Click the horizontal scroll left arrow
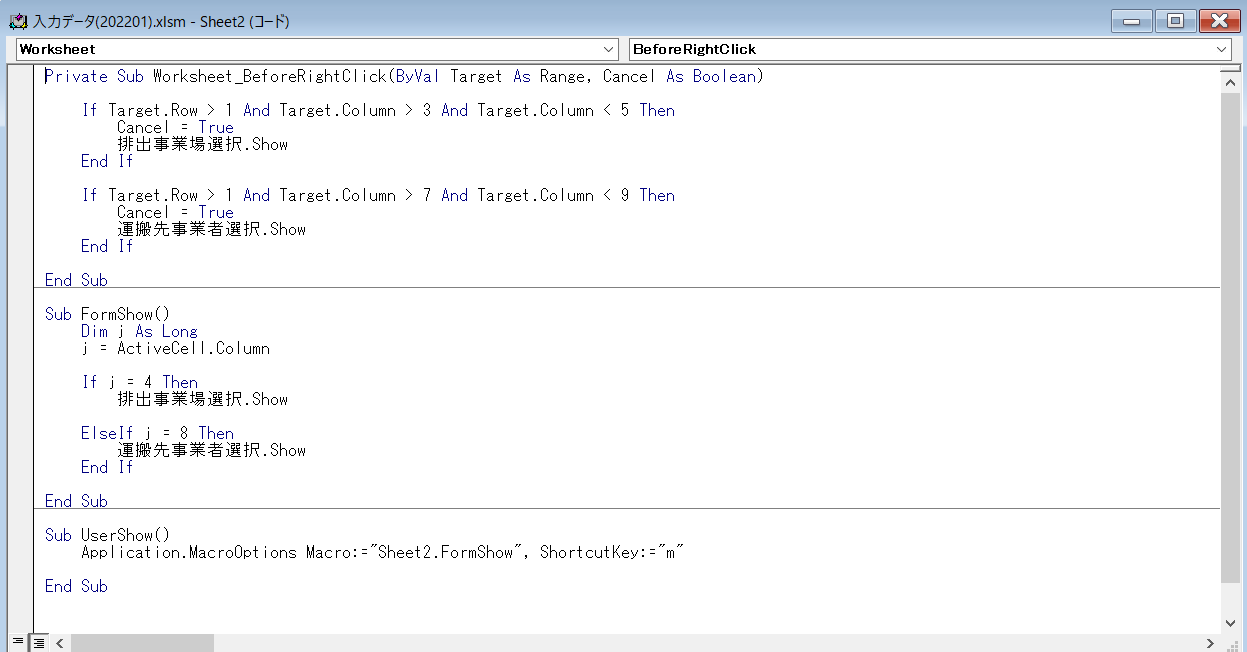Screen dimensions: 1247x652 pyautogui.click(x=60, y=643)
